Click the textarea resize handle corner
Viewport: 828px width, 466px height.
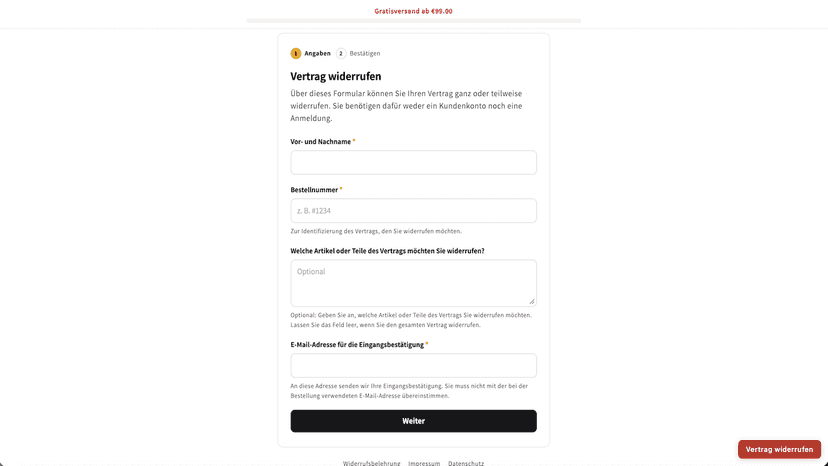(x=532, y=302)
